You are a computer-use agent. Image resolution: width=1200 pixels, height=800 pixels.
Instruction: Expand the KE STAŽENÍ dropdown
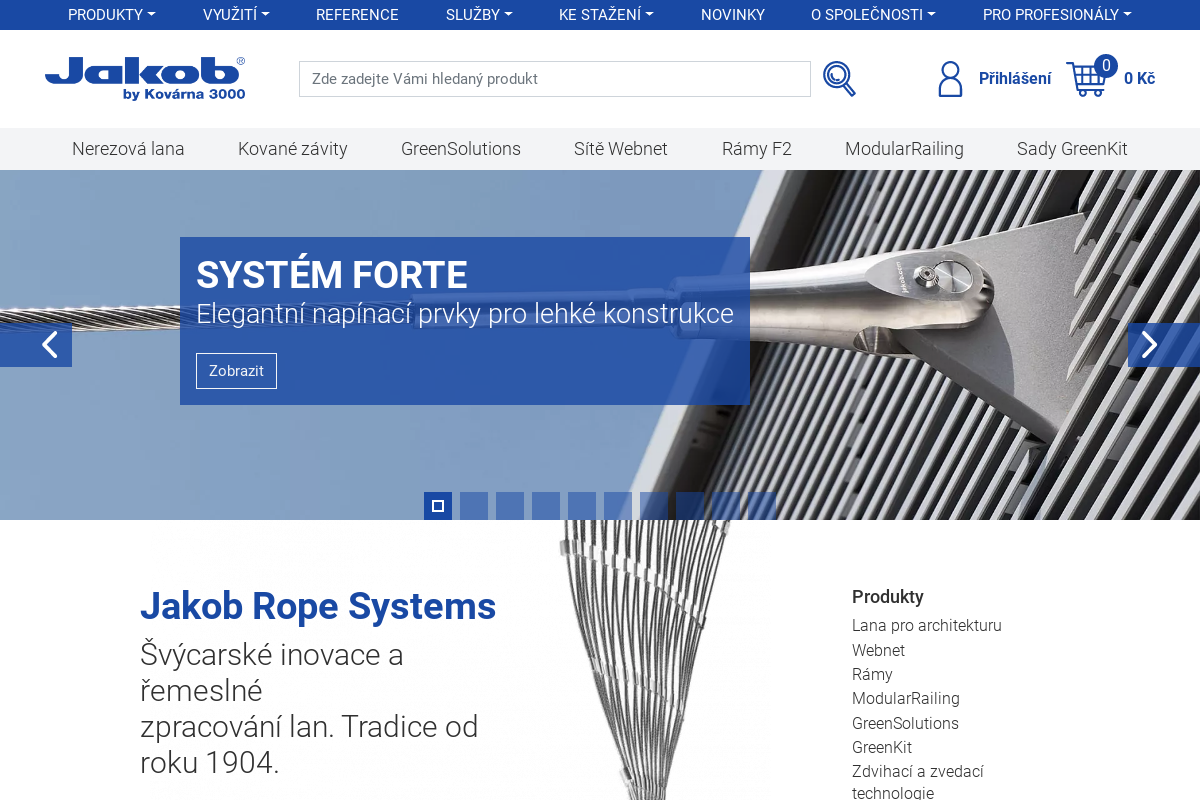pyautogui.click(x=605, y=15)
